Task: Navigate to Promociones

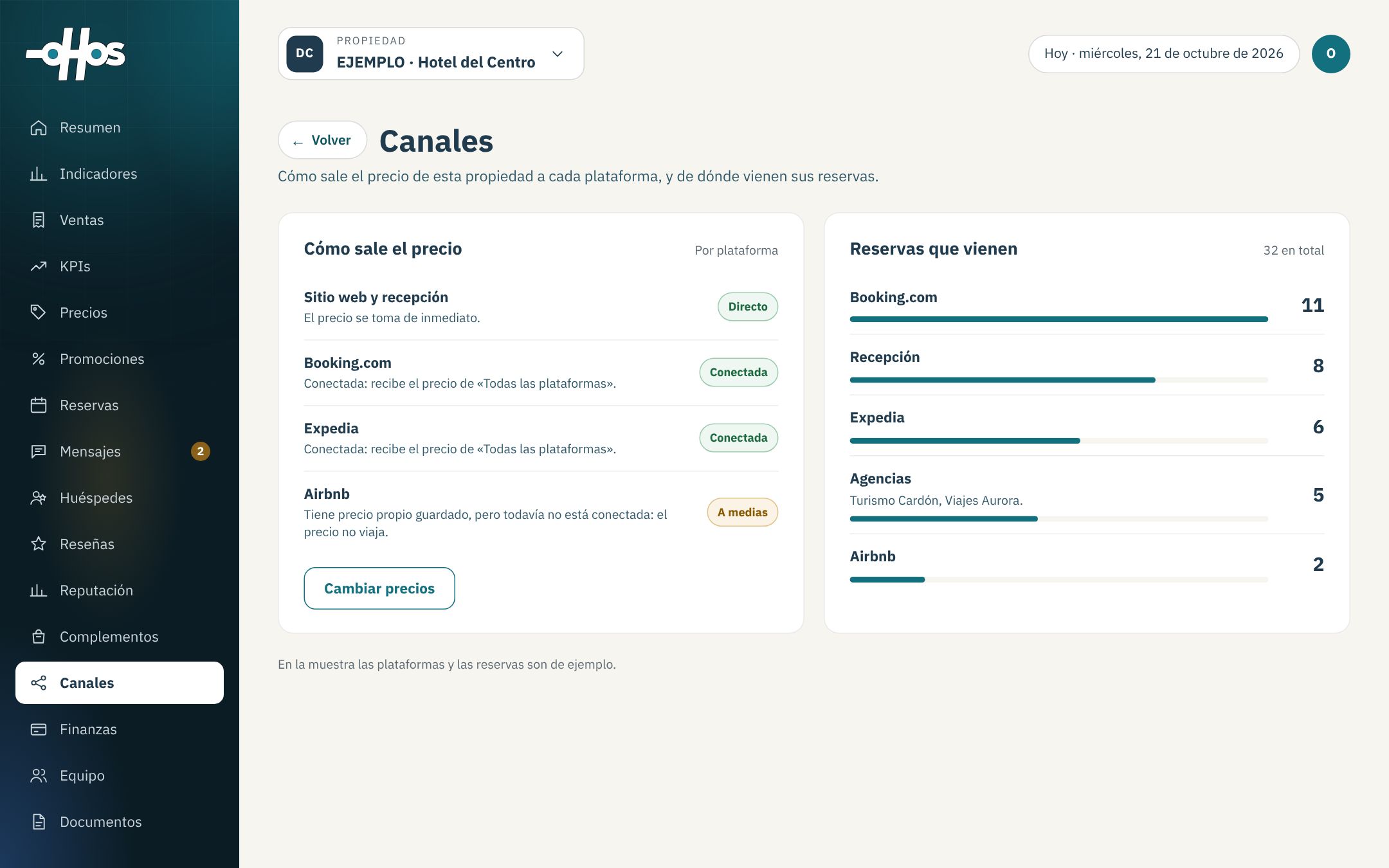Action: click(x=120, y=359)
